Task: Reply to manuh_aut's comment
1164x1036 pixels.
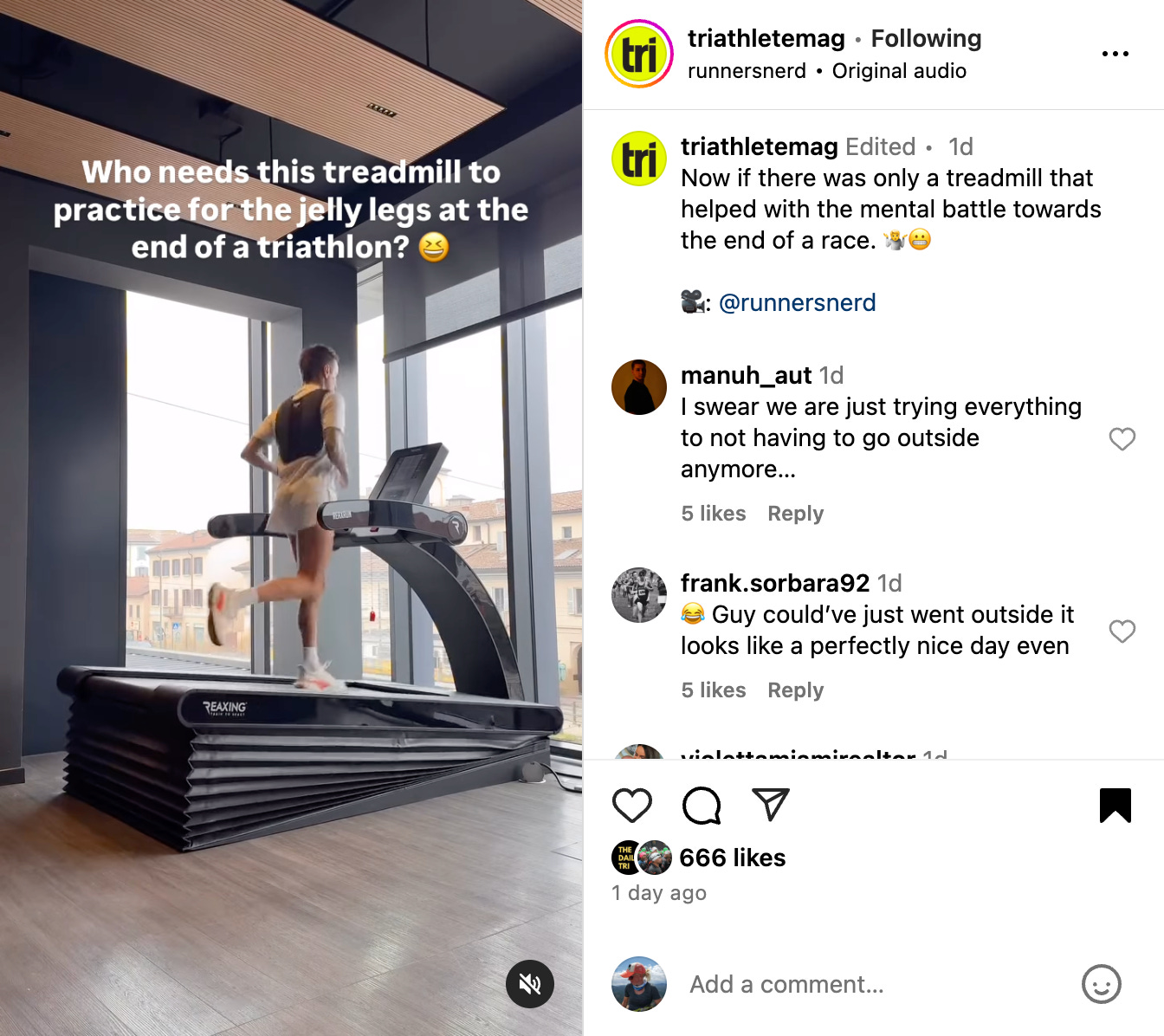Action: (796, 514)
